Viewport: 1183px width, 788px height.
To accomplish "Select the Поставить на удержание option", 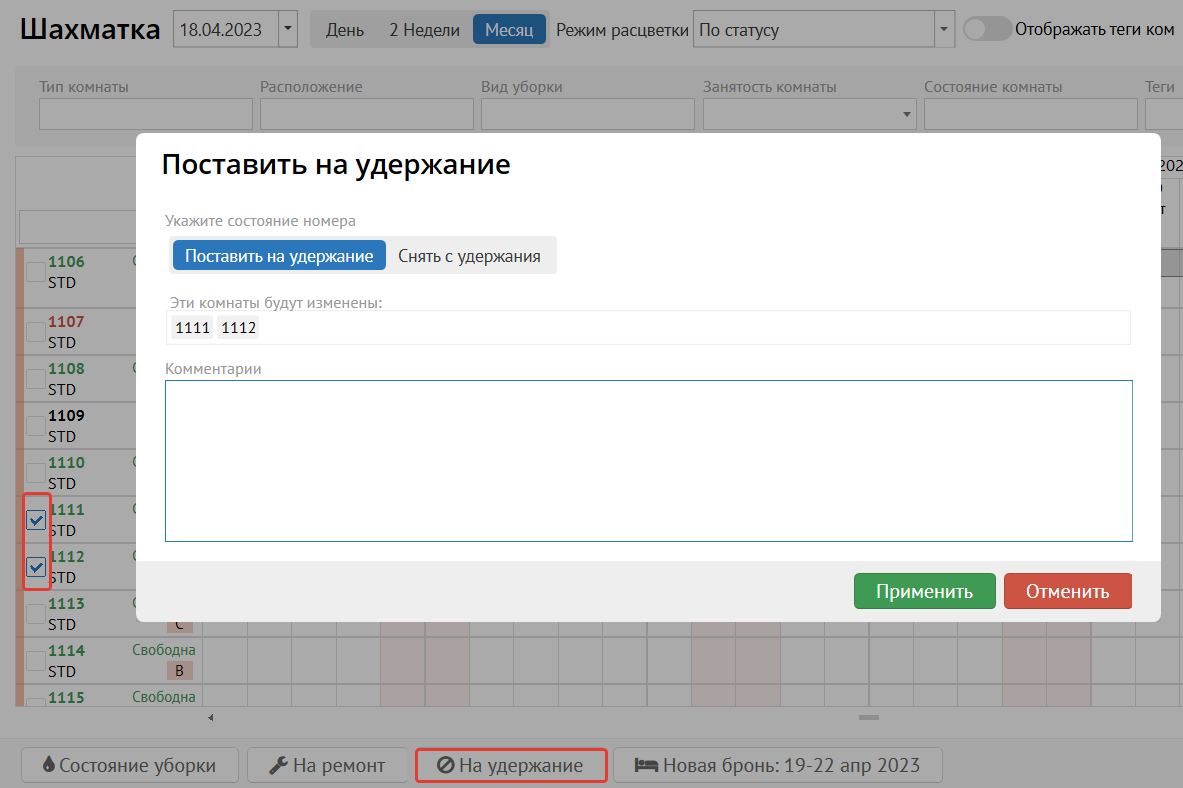I will (279, 256).
